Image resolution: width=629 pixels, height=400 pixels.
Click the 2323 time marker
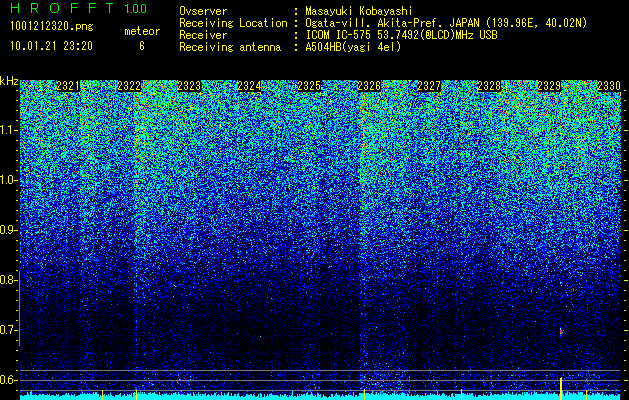point(189,86)
